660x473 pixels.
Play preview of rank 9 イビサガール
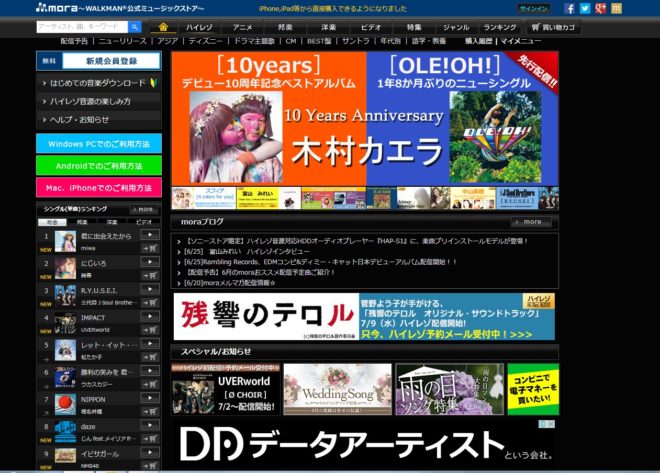click(x=150, y=452)
